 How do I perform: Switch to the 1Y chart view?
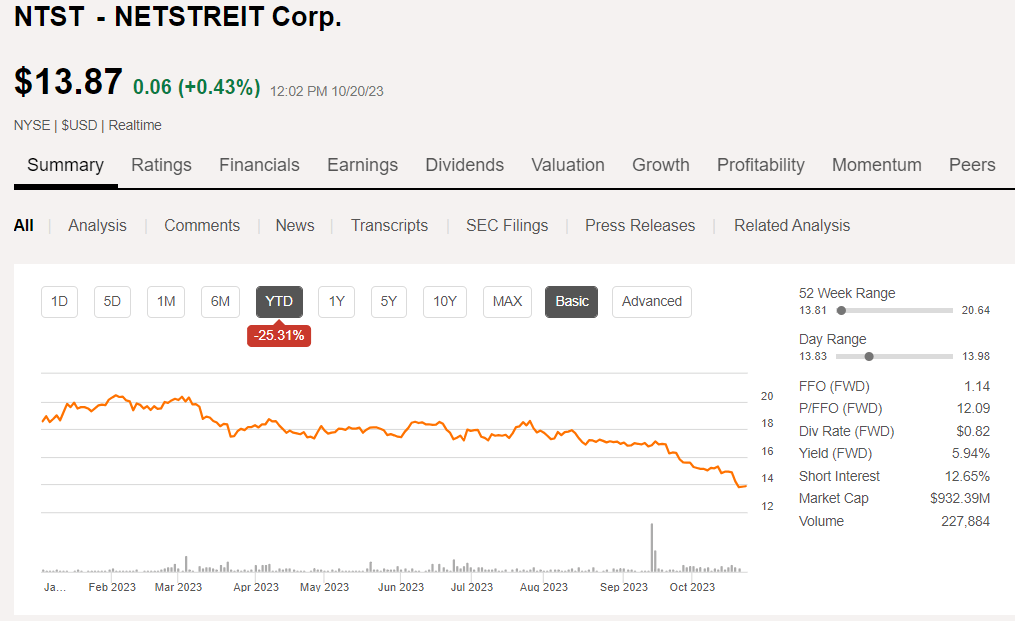[x=336, y=301]
